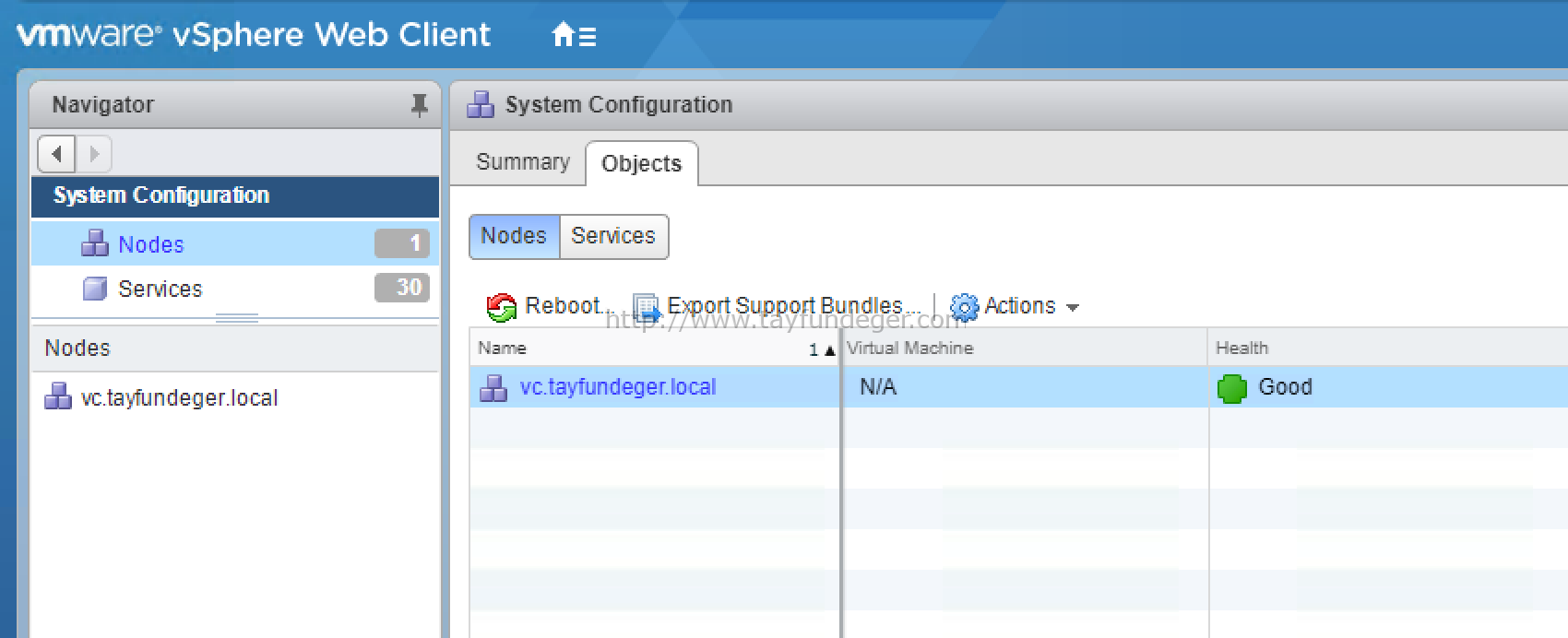Click the navigator panel splitter handle
The image size is (1568, 638).
pyautogui.click(x=236, y=318)
